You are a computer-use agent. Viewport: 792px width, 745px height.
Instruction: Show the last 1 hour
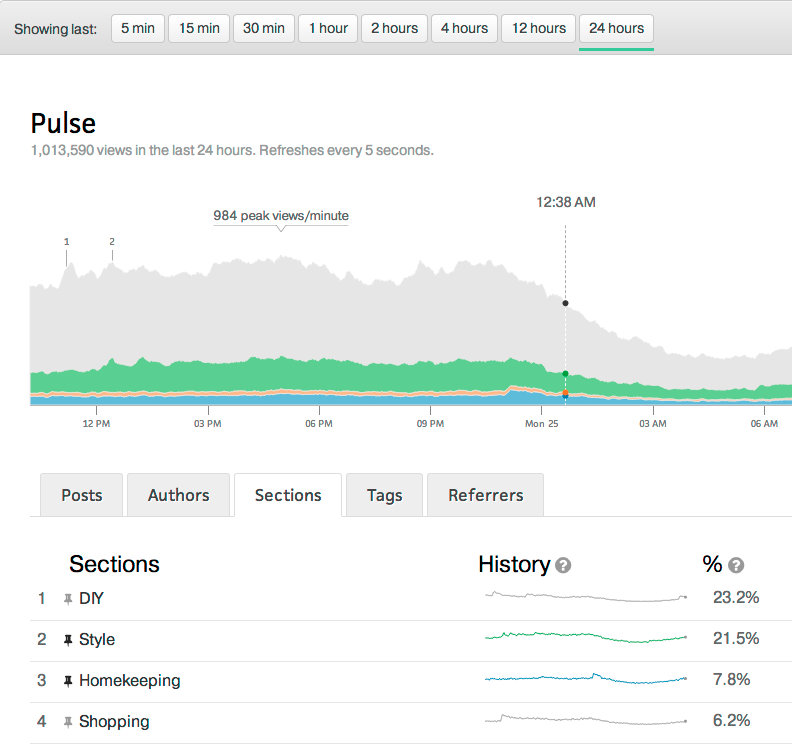[x=327, y=28]
